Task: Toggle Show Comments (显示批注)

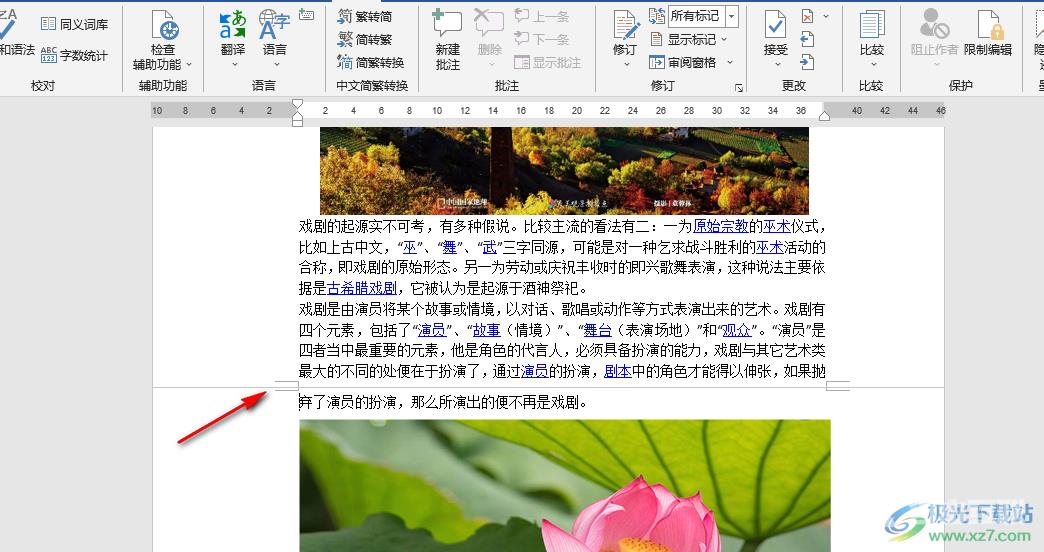Action: pos(548,62)
